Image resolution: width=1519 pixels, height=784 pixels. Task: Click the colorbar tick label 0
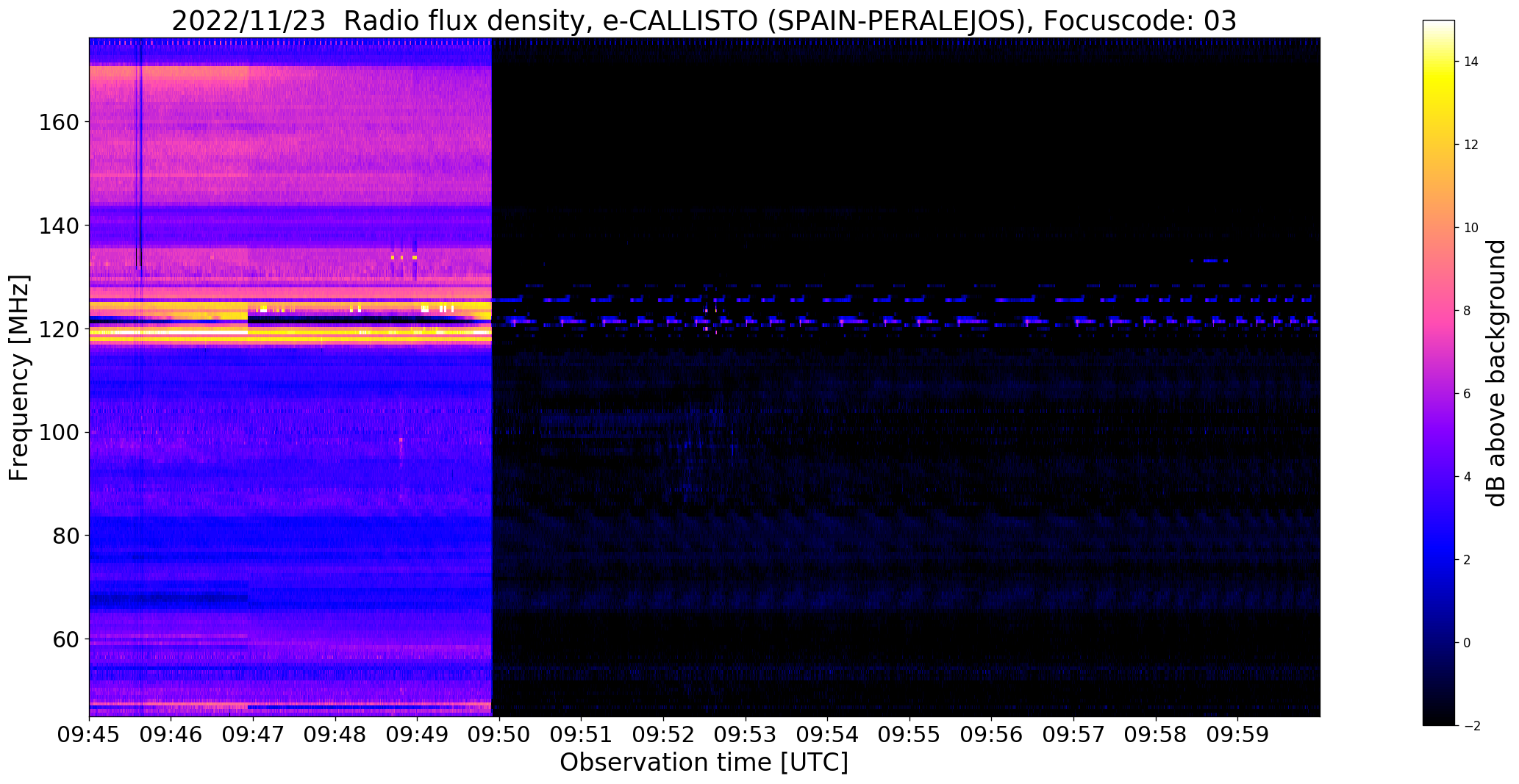pyautogui.click(x=1467, y=643)
